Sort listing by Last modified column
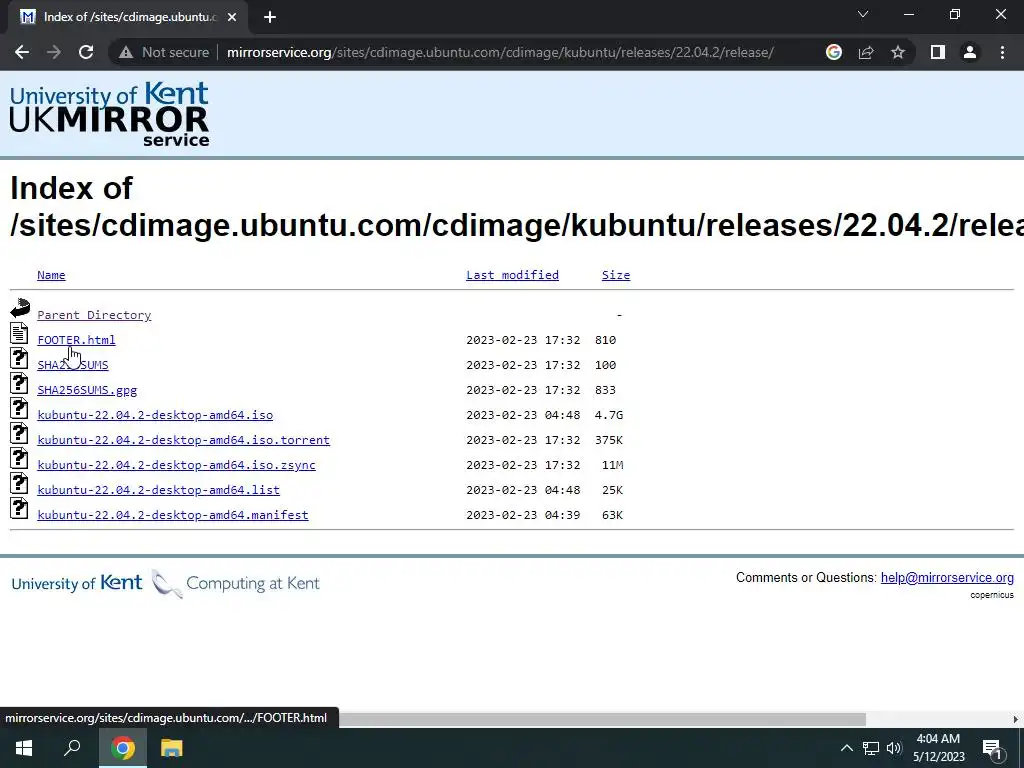The image size is (1024, 768). [x=512, y=275]
